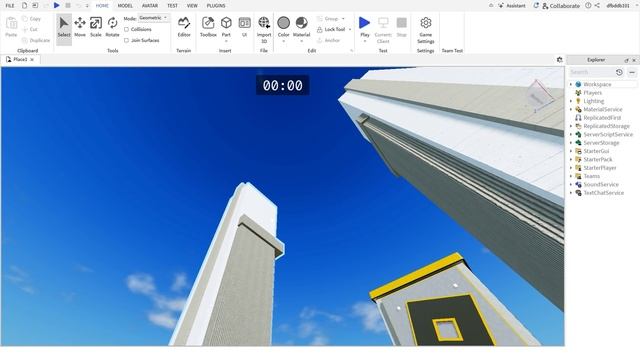Click the new file icon in title bar
The width and height of the screenshot is (640, 360).
click(x=24, y=5)
